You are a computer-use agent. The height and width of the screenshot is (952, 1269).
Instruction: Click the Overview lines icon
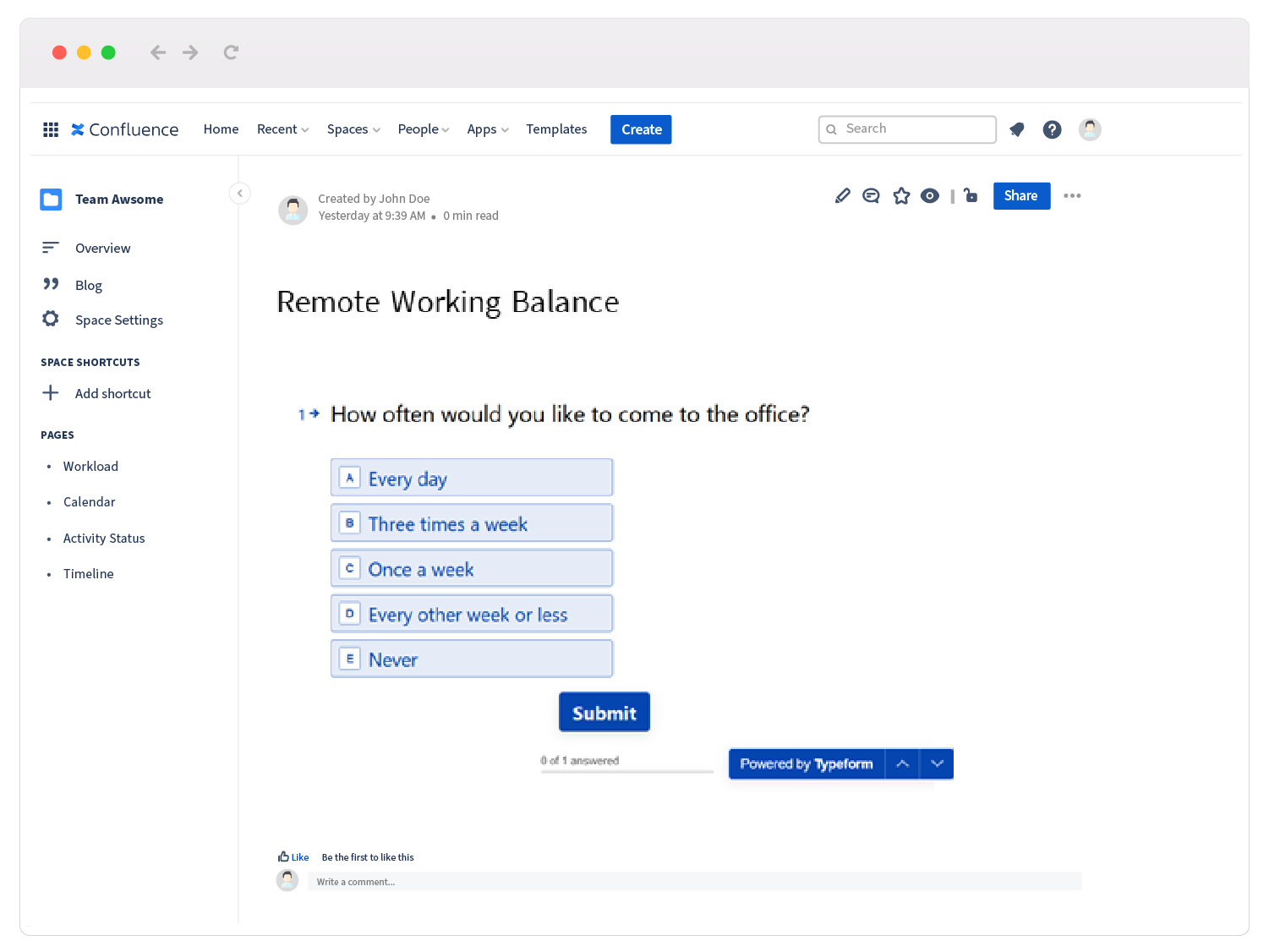click(x=51, y=248)
